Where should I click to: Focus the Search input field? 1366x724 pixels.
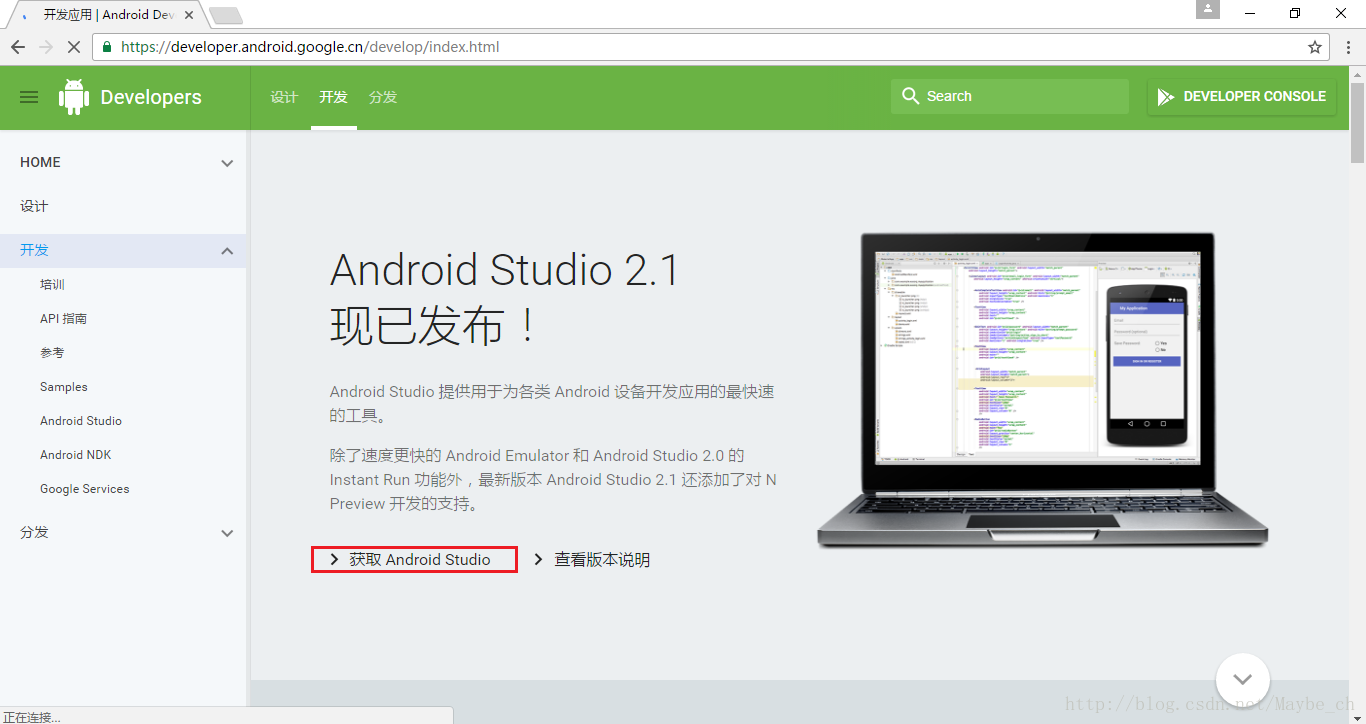(x=1010, y=96)
